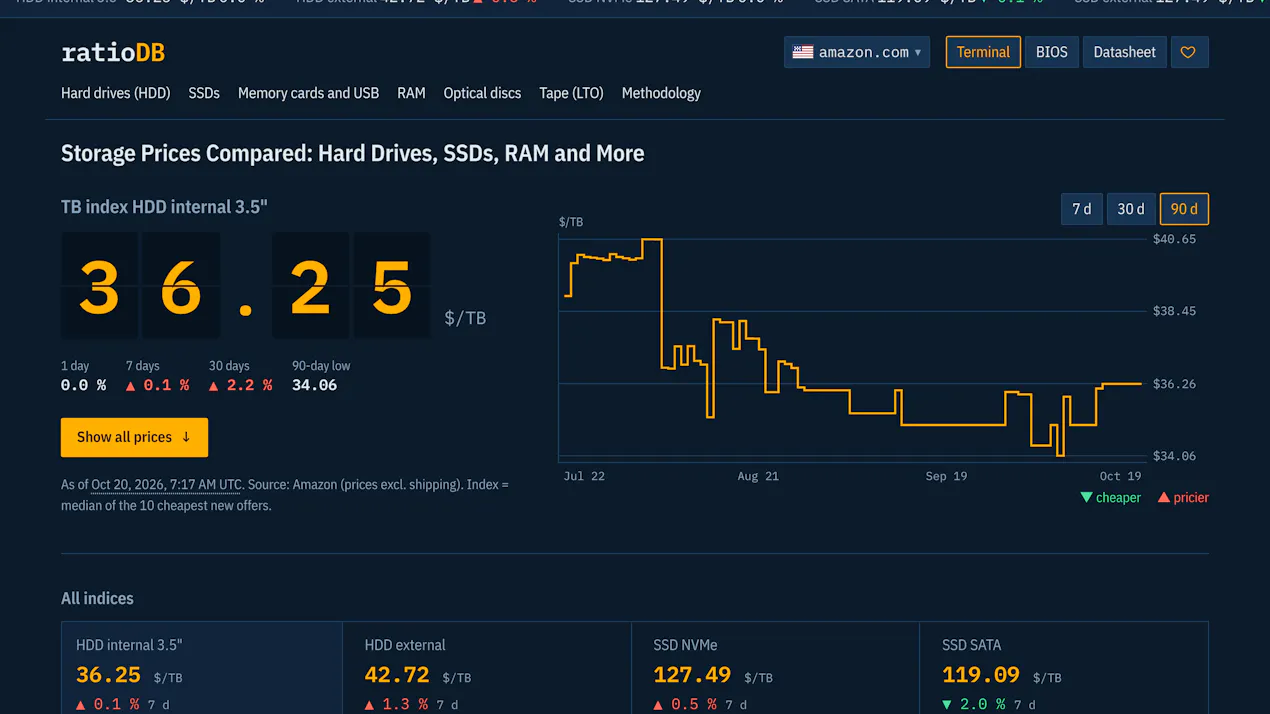The width and height of the screenshot is (1270, 714).
Task: Navigate to Optical discs
Action: [482, 93]
